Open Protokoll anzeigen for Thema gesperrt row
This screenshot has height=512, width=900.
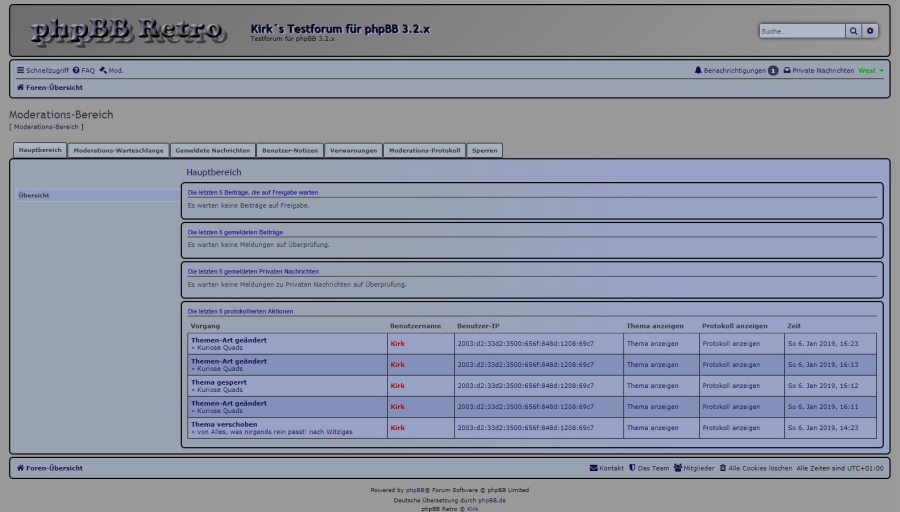[x=731, y=386]
